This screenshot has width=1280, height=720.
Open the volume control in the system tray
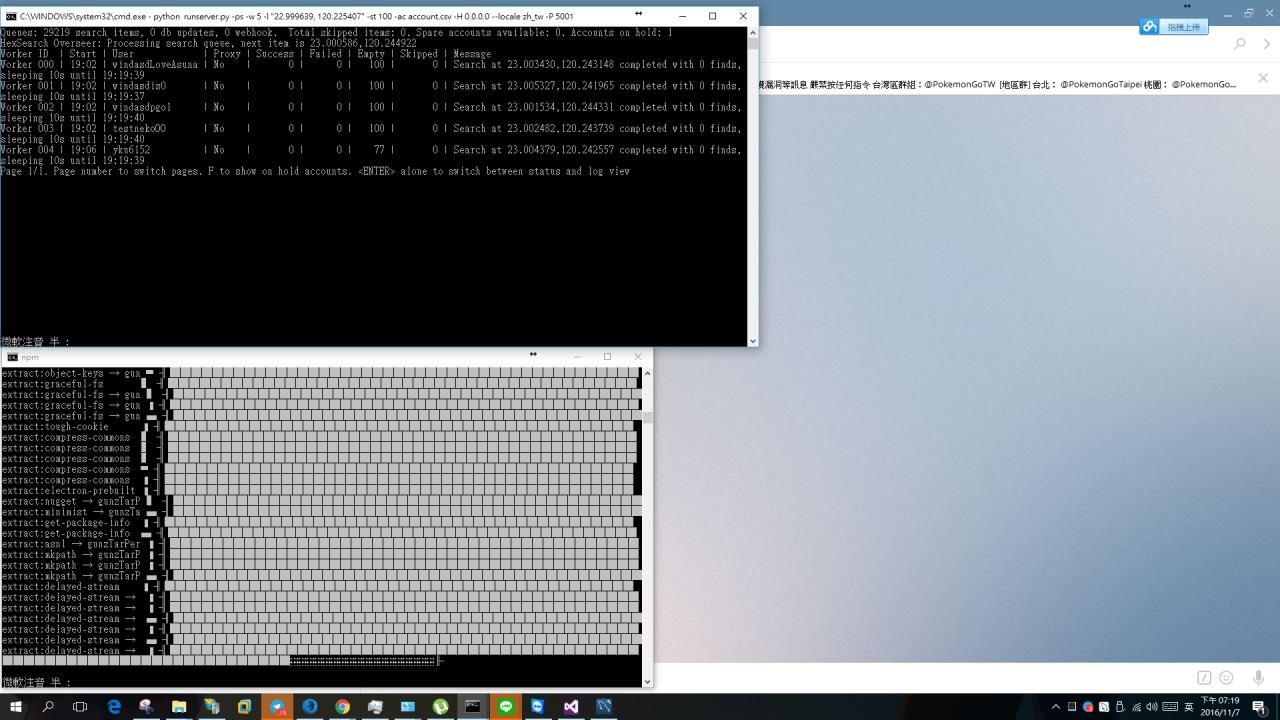pos(1152,707)
